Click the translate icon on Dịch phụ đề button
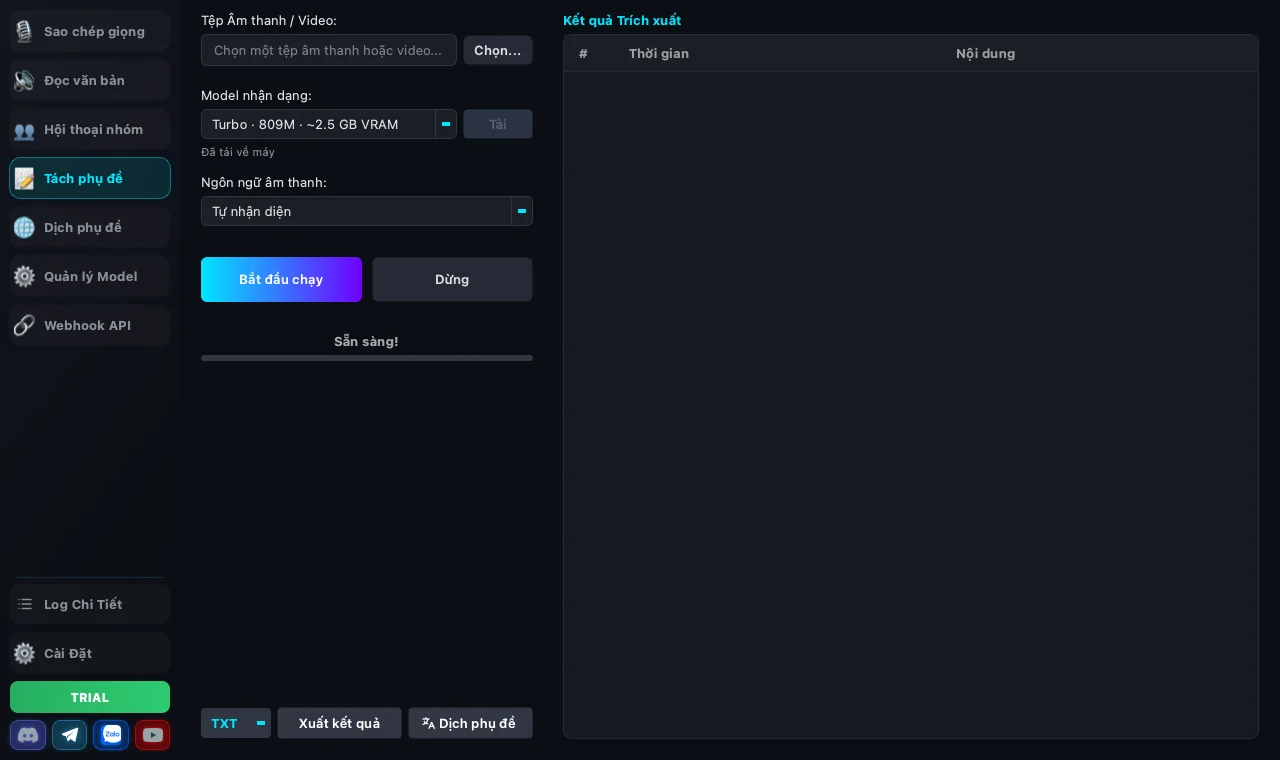Screen dimensions: 1280x760 [x=428, y=723]
